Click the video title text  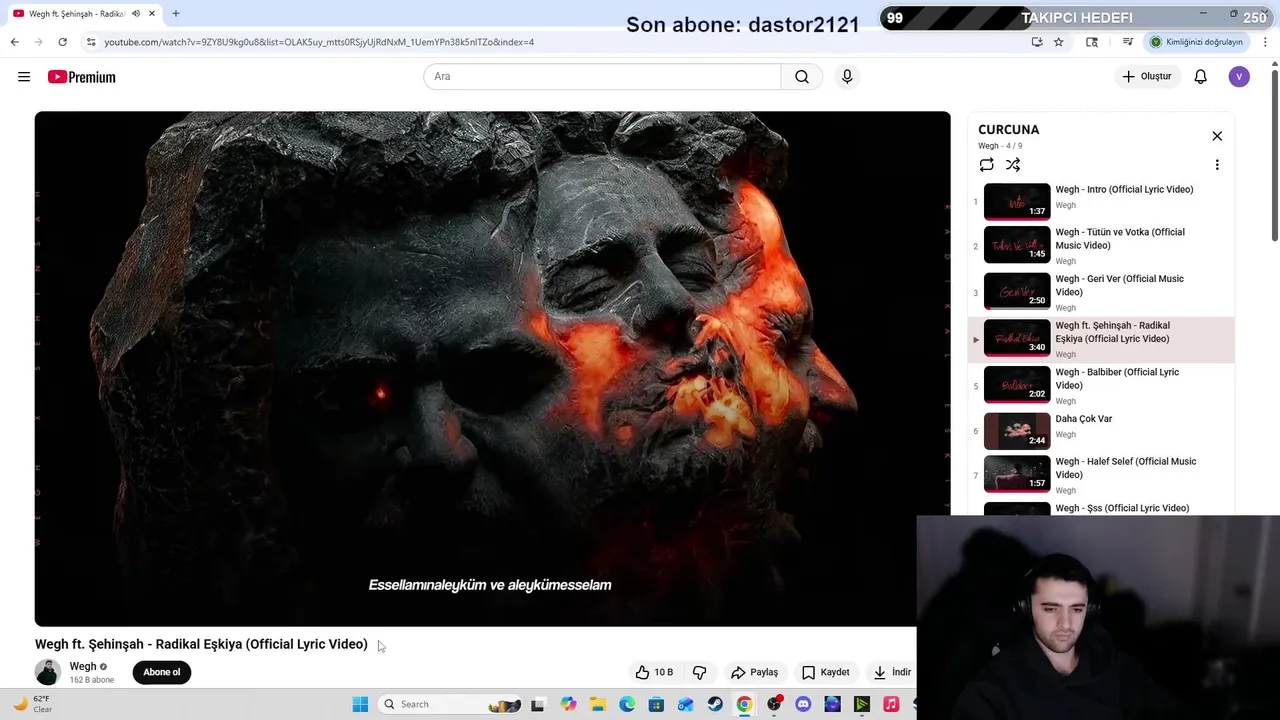click(201, 644)
